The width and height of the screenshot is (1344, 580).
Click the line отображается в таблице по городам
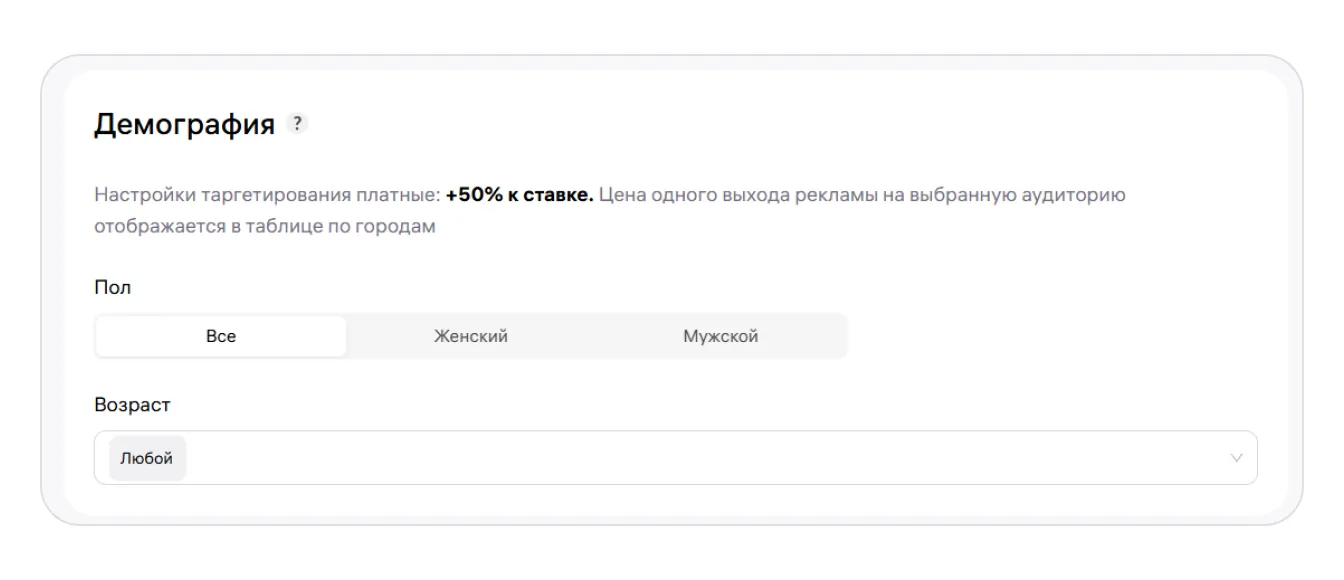265,226
